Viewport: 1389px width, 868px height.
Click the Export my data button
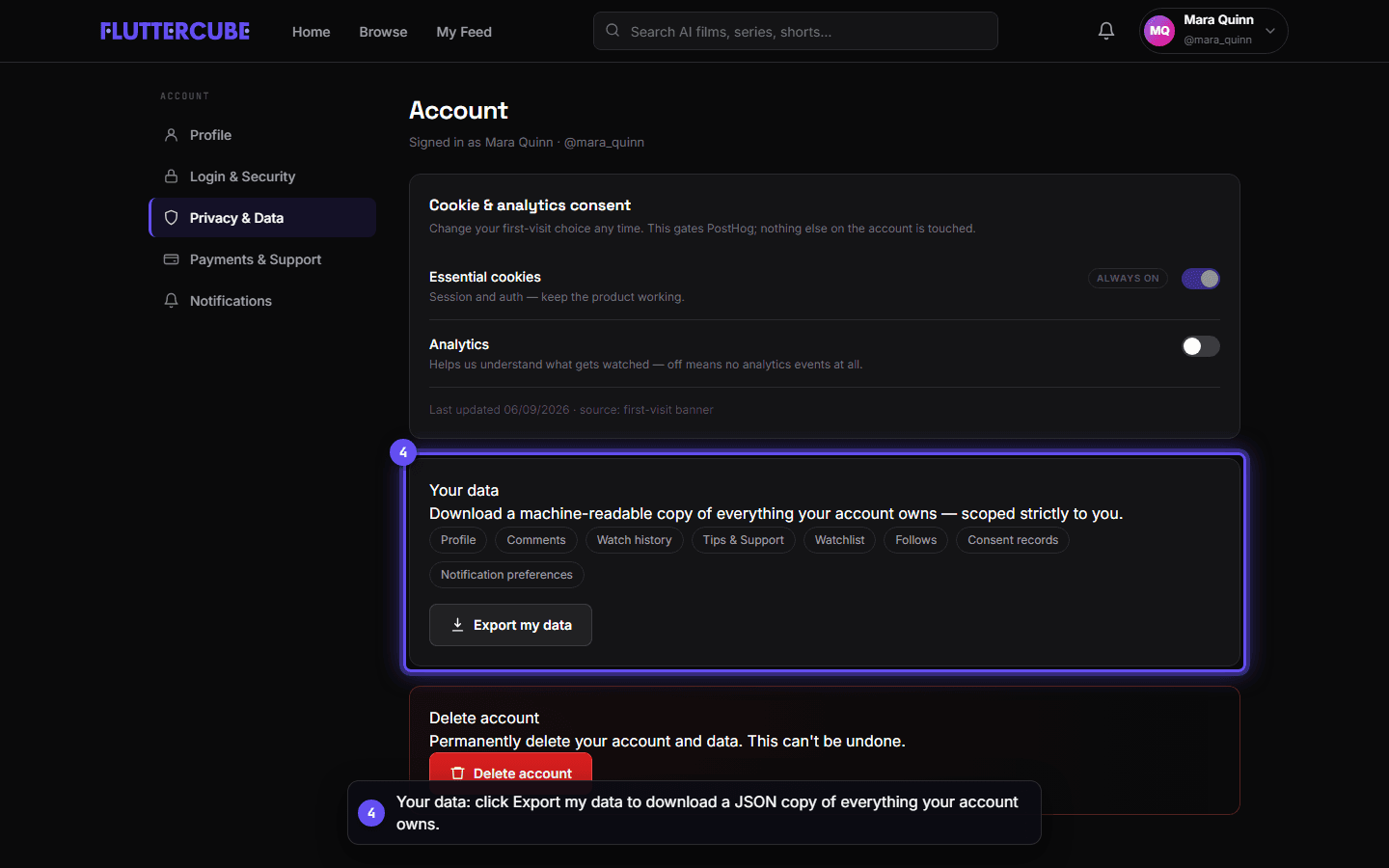pyautogui.click(x=510, y=625)
